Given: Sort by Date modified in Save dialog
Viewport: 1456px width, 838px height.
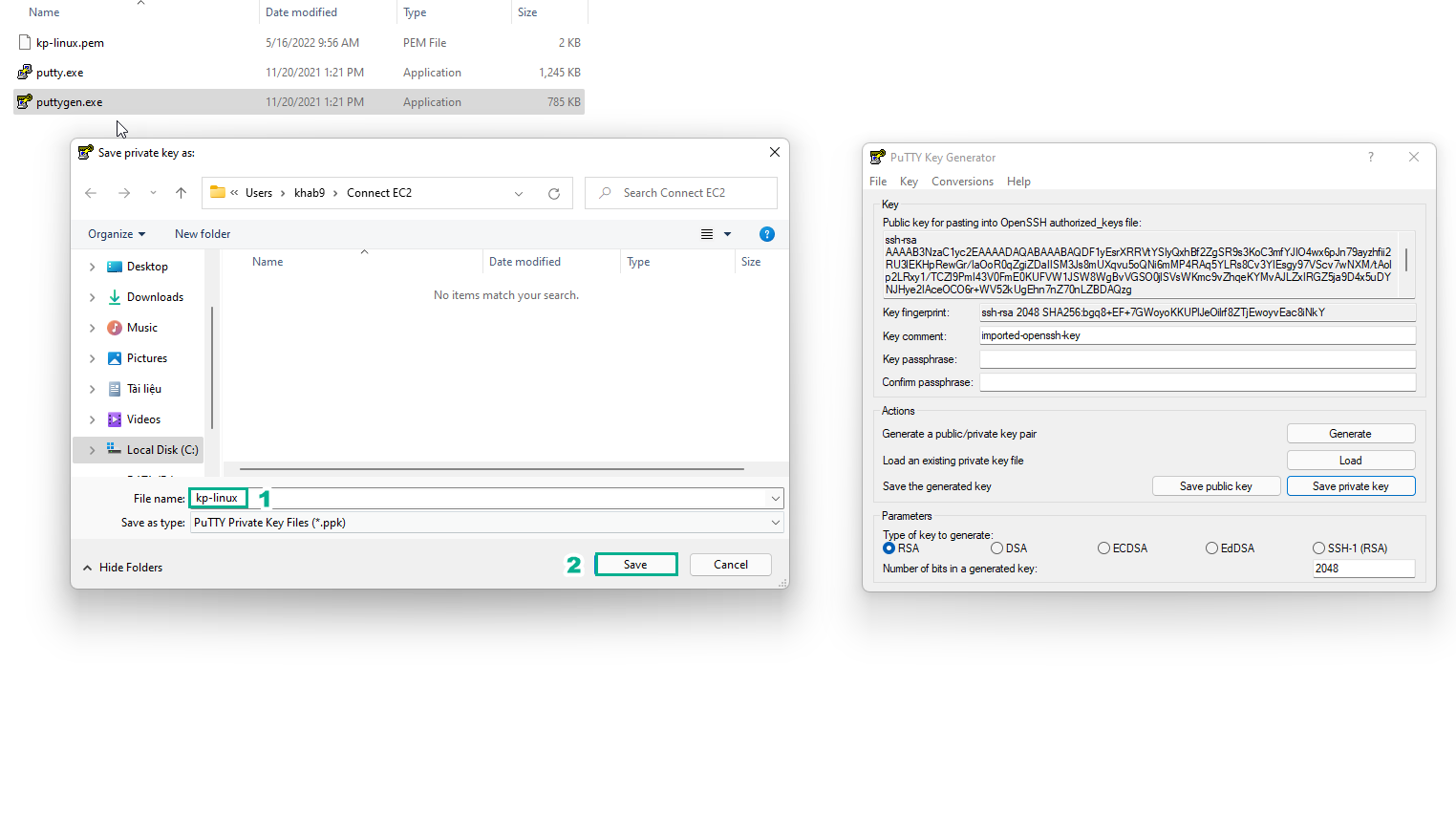Looking at the screenshot, I should [x=525, y=262].
